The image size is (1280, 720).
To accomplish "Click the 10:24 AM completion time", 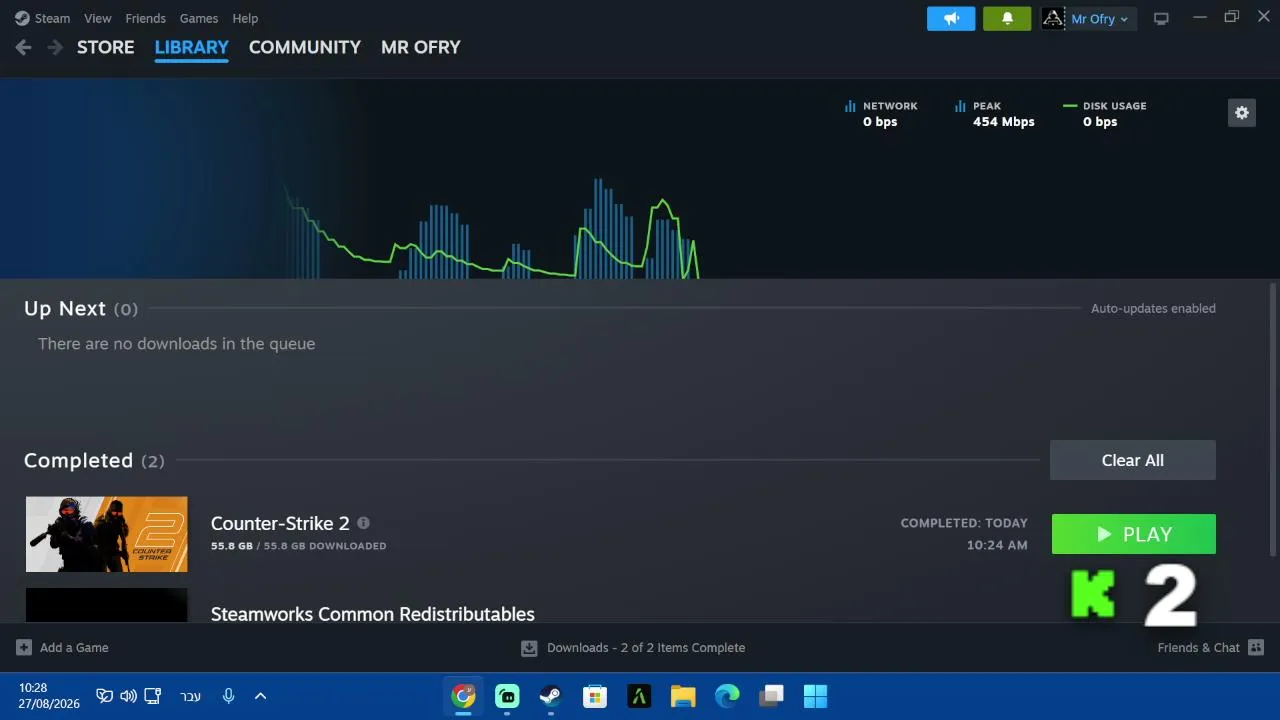I will (997, 545).
